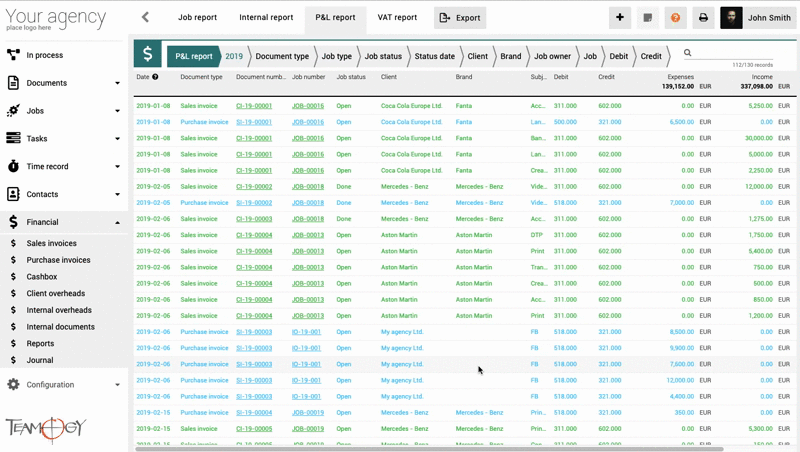Click the In process sidebar icon
This screenshot has height=452, width=800.
(x=13, y=55)
